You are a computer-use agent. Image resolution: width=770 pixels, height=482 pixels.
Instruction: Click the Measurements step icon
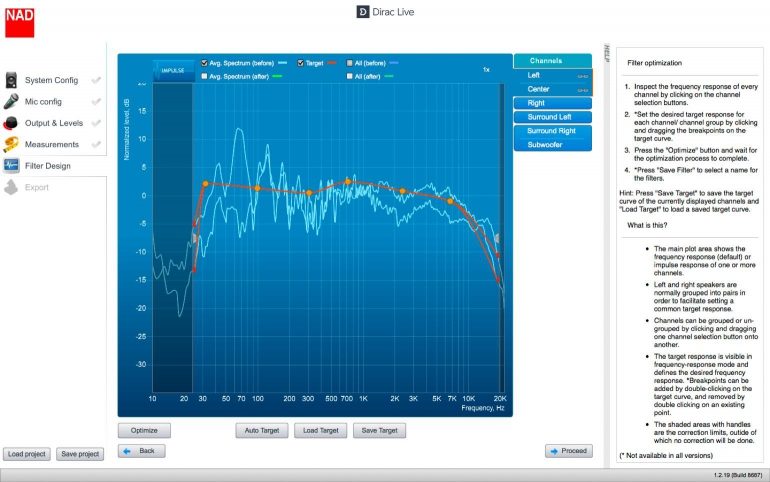point(12,144)
